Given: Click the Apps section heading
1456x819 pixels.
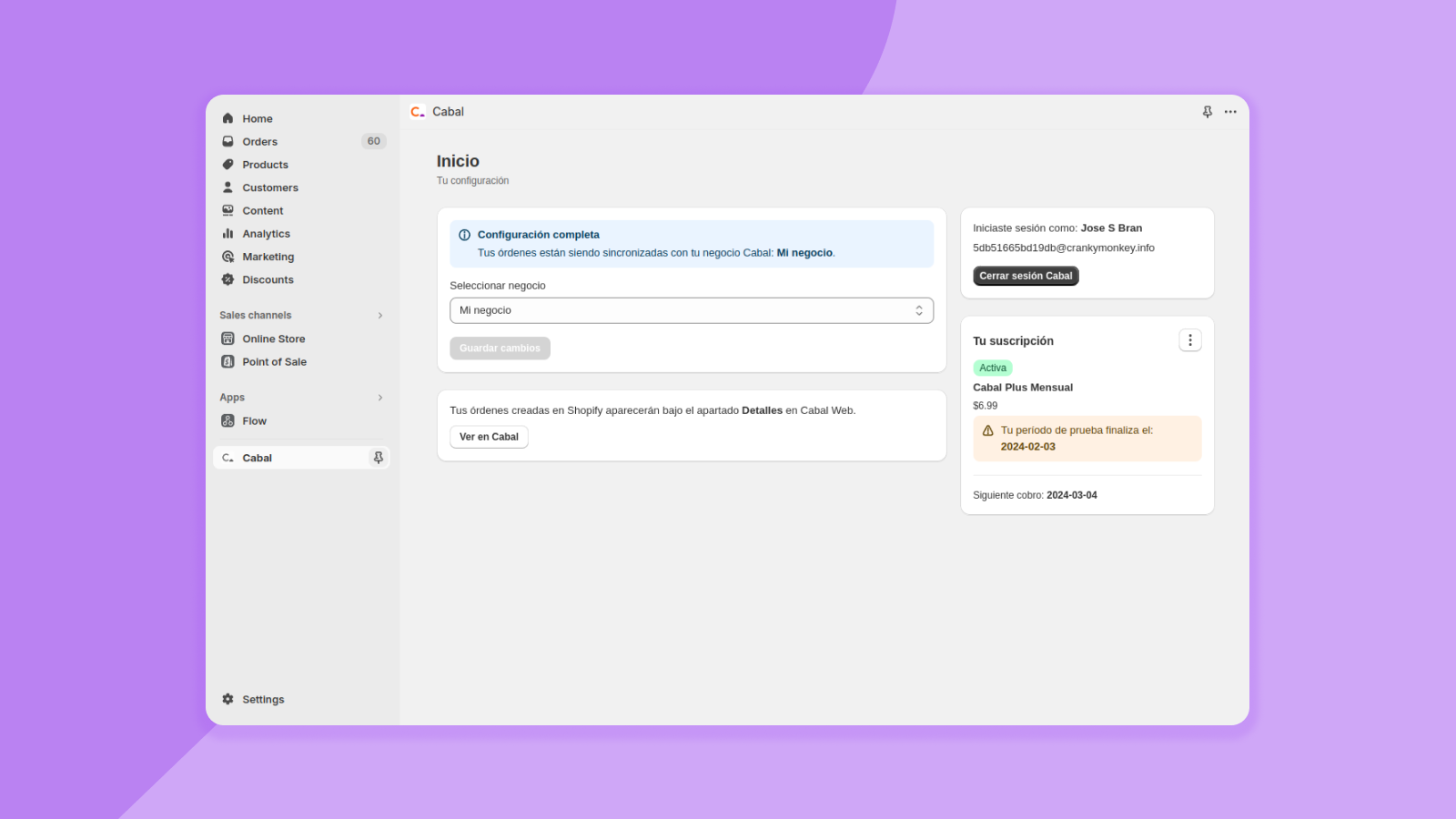Looking at the screenshot, I should (232, 398).
